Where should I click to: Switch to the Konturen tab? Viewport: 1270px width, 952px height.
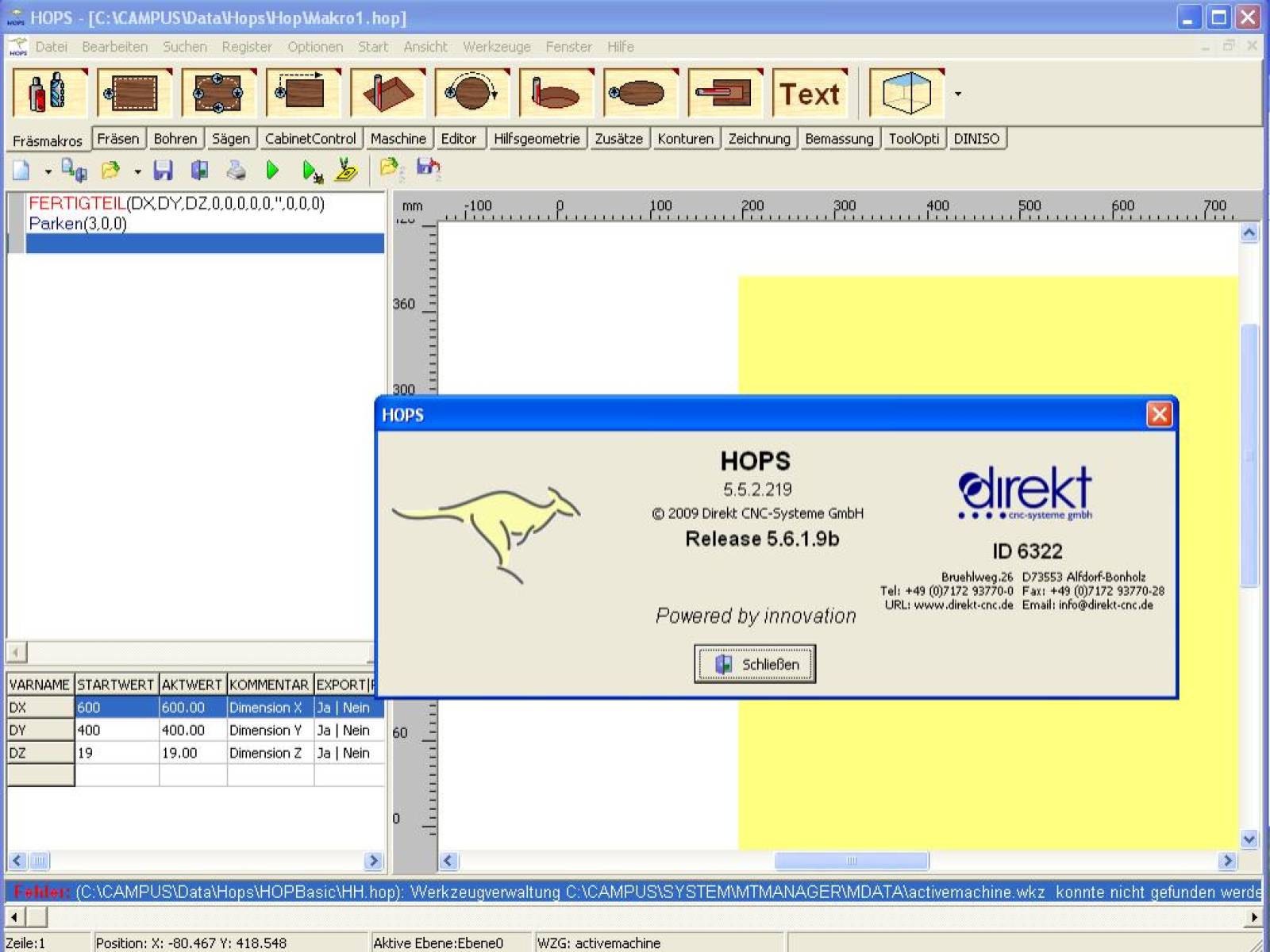click(686, 139)
